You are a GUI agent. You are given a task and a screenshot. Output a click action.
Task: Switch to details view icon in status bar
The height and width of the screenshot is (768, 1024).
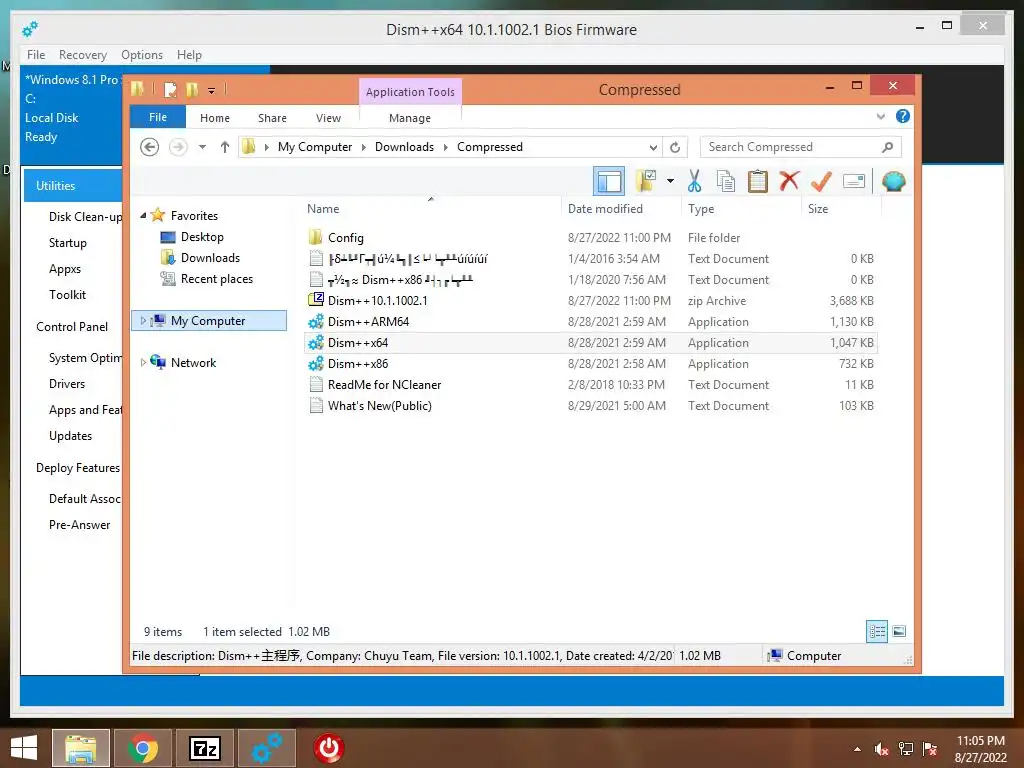point(876,631)
